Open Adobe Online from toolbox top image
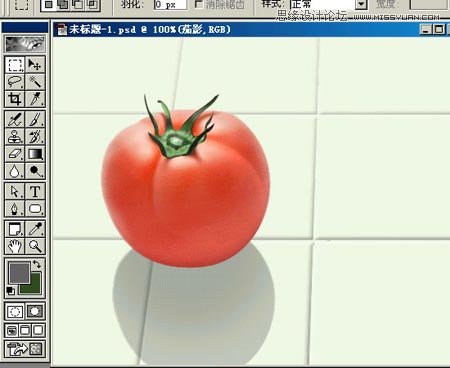This screenshot has height=368, width=450. tap(25, 44)
